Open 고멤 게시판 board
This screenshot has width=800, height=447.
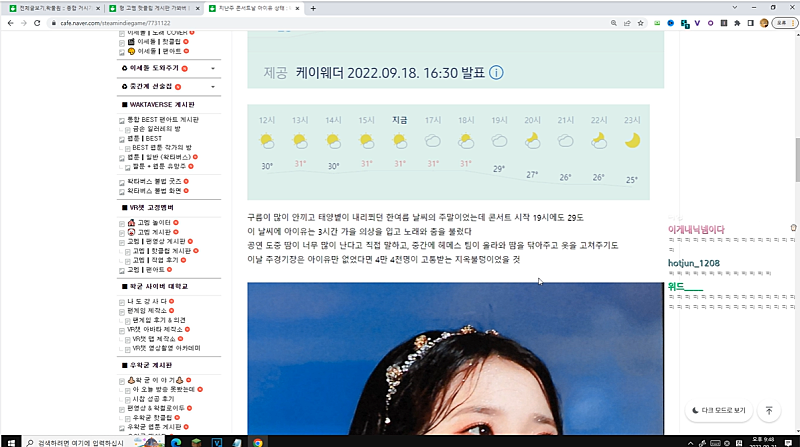tap(154, 232)
